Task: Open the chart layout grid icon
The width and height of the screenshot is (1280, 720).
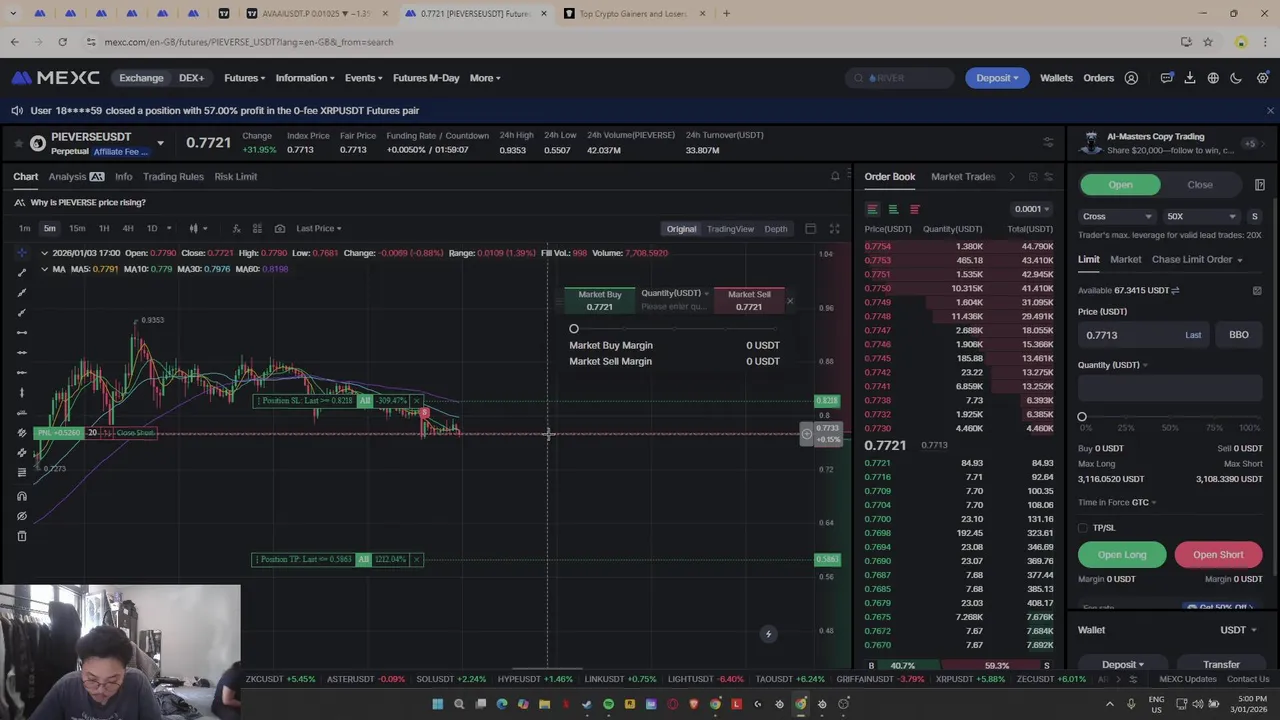Action: click(x=257, y=229)
